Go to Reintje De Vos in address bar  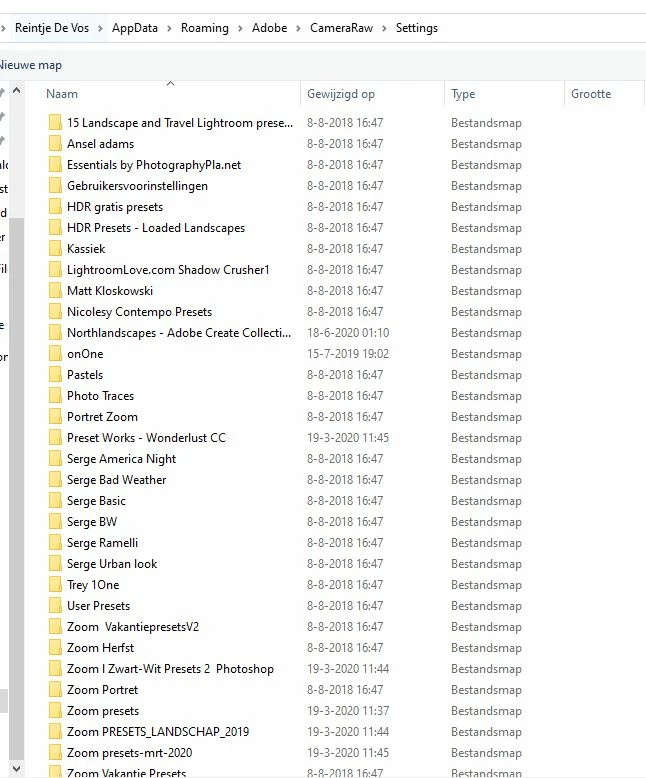[x=52, y=28]
